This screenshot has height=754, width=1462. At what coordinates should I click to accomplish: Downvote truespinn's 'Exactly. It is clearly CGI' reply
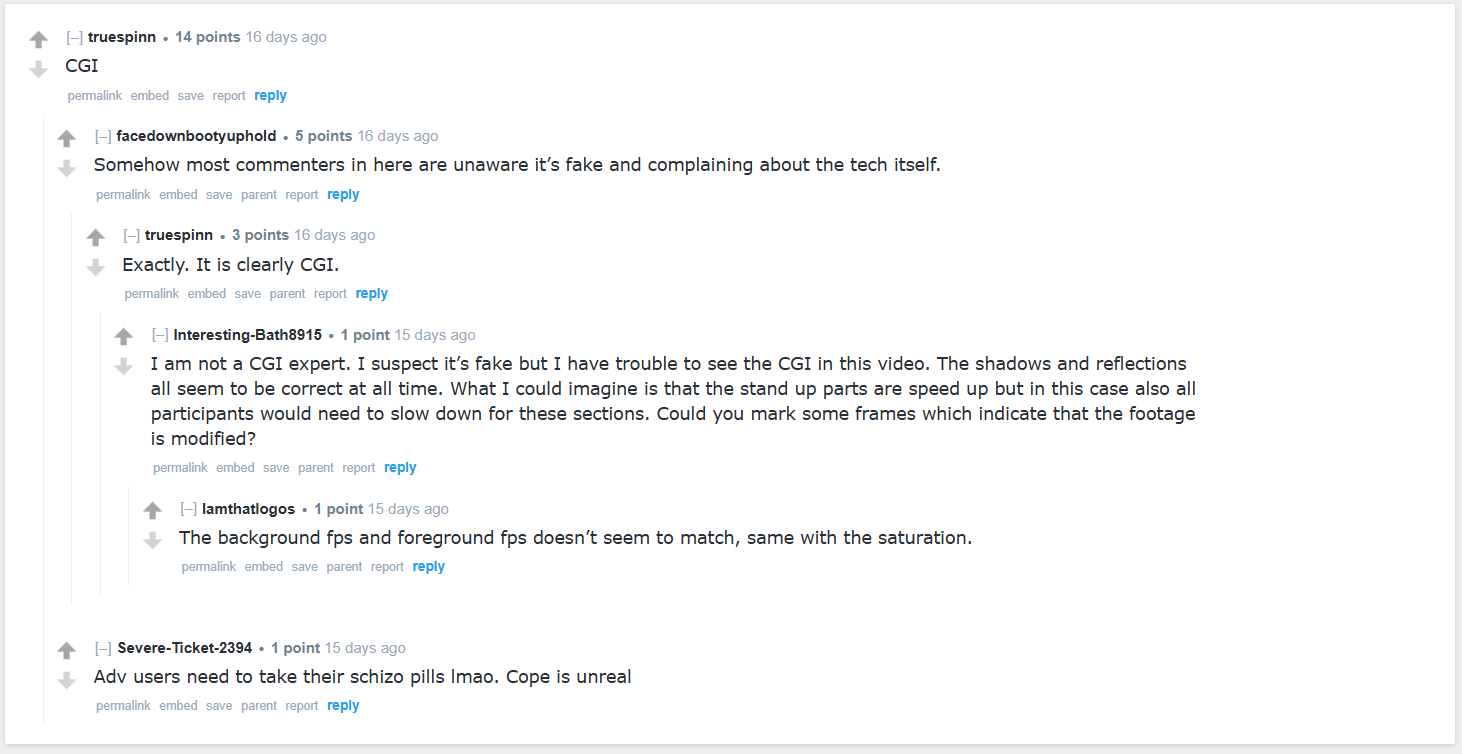[95, 267]
